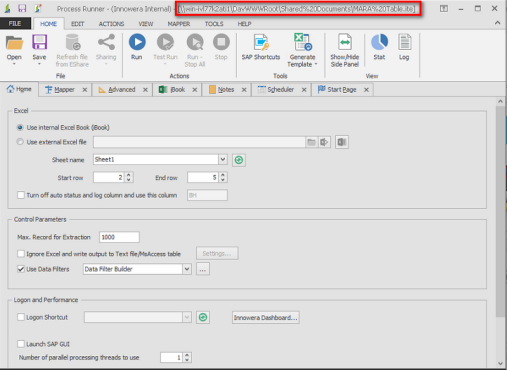Click the Max. Record for Extraction field
This screenshot has width=507, height=370.
tap(119, 237)
